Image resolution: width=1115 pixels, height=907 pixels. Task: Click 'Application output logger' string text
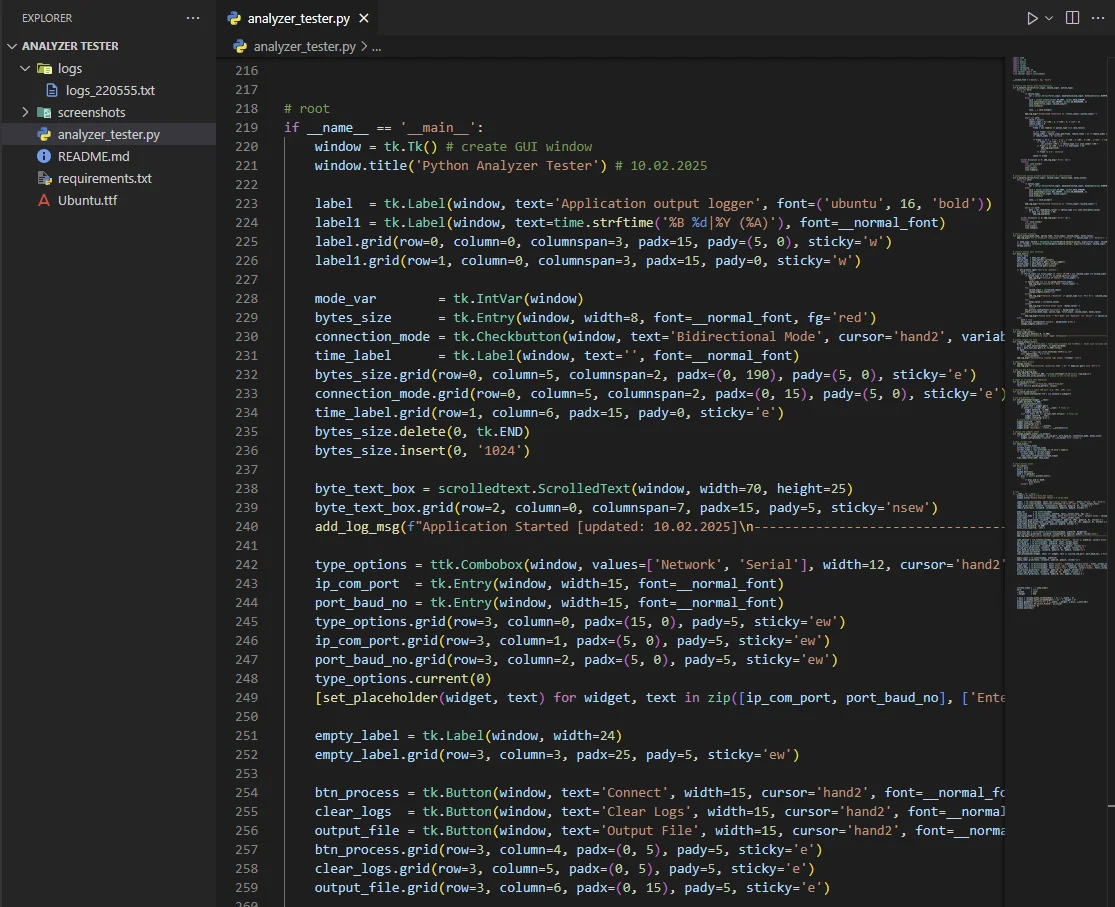[x=658, y=203]
